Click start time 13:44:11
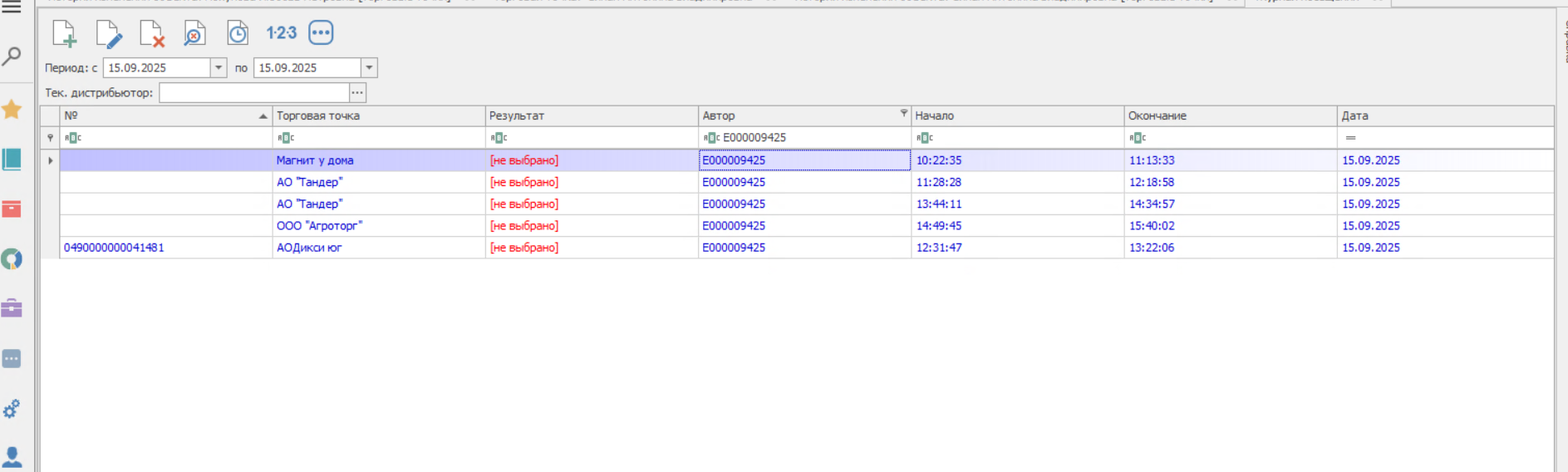Viewport: 1568px width, 472px height. (939, 204)
